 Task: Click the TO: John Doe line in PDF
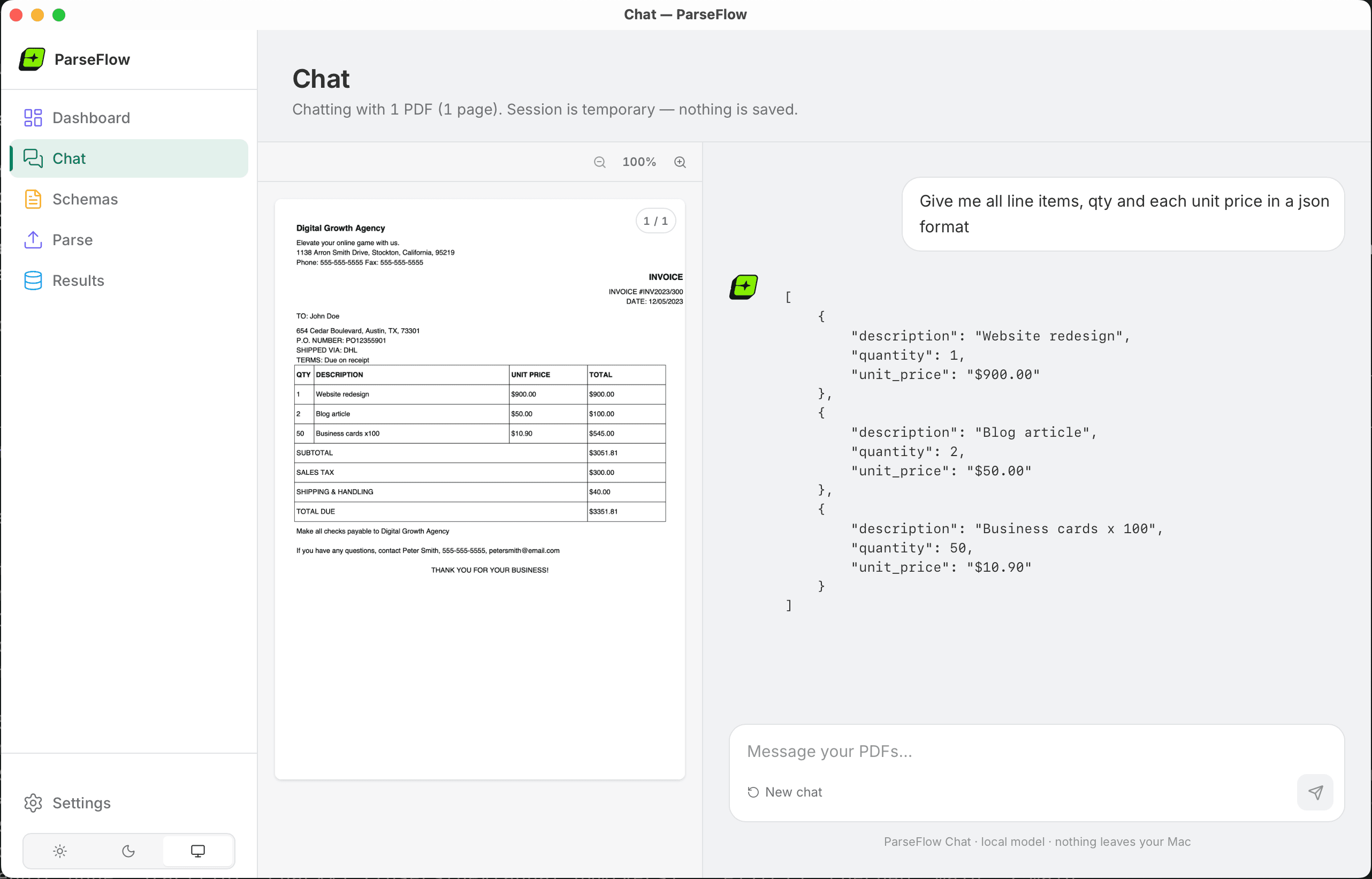coord(318,316)
